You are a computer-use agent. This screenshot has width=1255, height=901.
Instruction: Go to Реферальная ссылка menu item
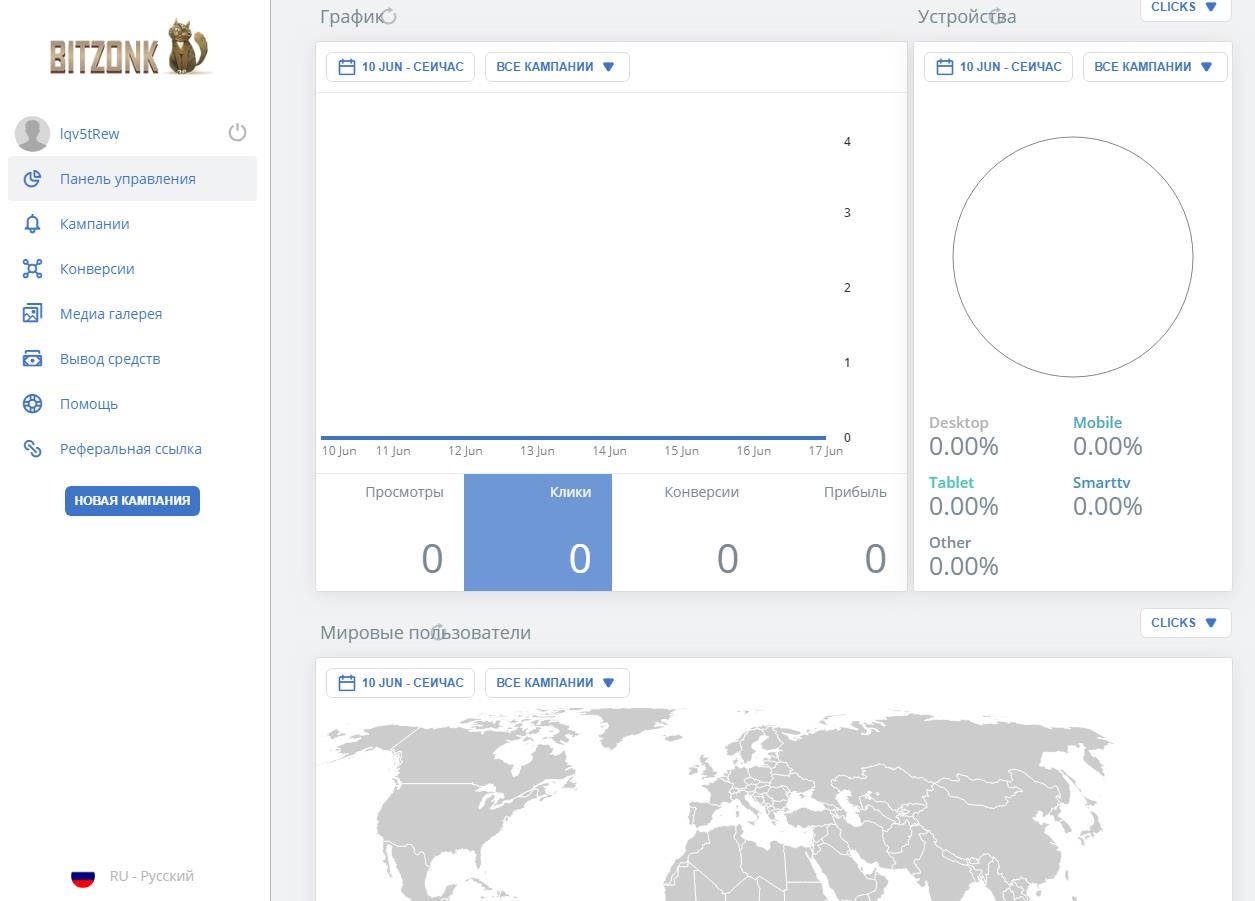coord(132,449)
